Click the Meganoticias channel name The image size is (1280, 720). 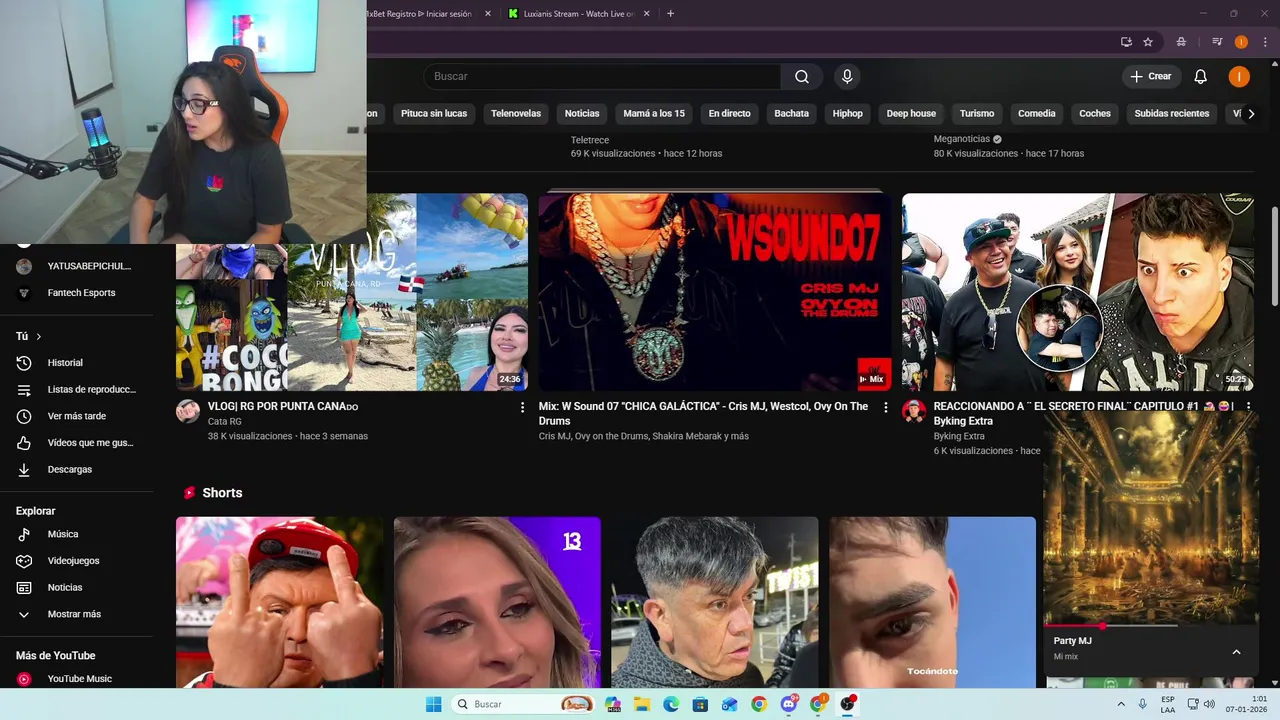[961, 139]
